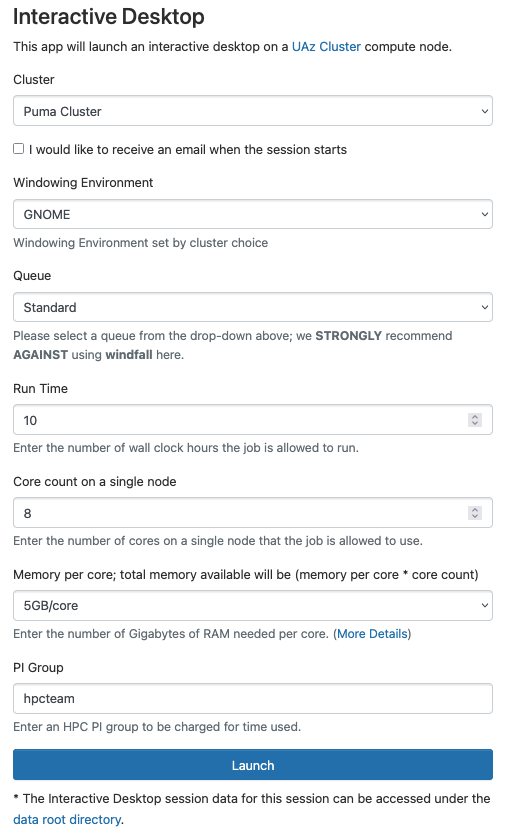Screen dimensions: 510x836
Task: Increment core count using stepper up arrow
Action: [x=475, y=509]
